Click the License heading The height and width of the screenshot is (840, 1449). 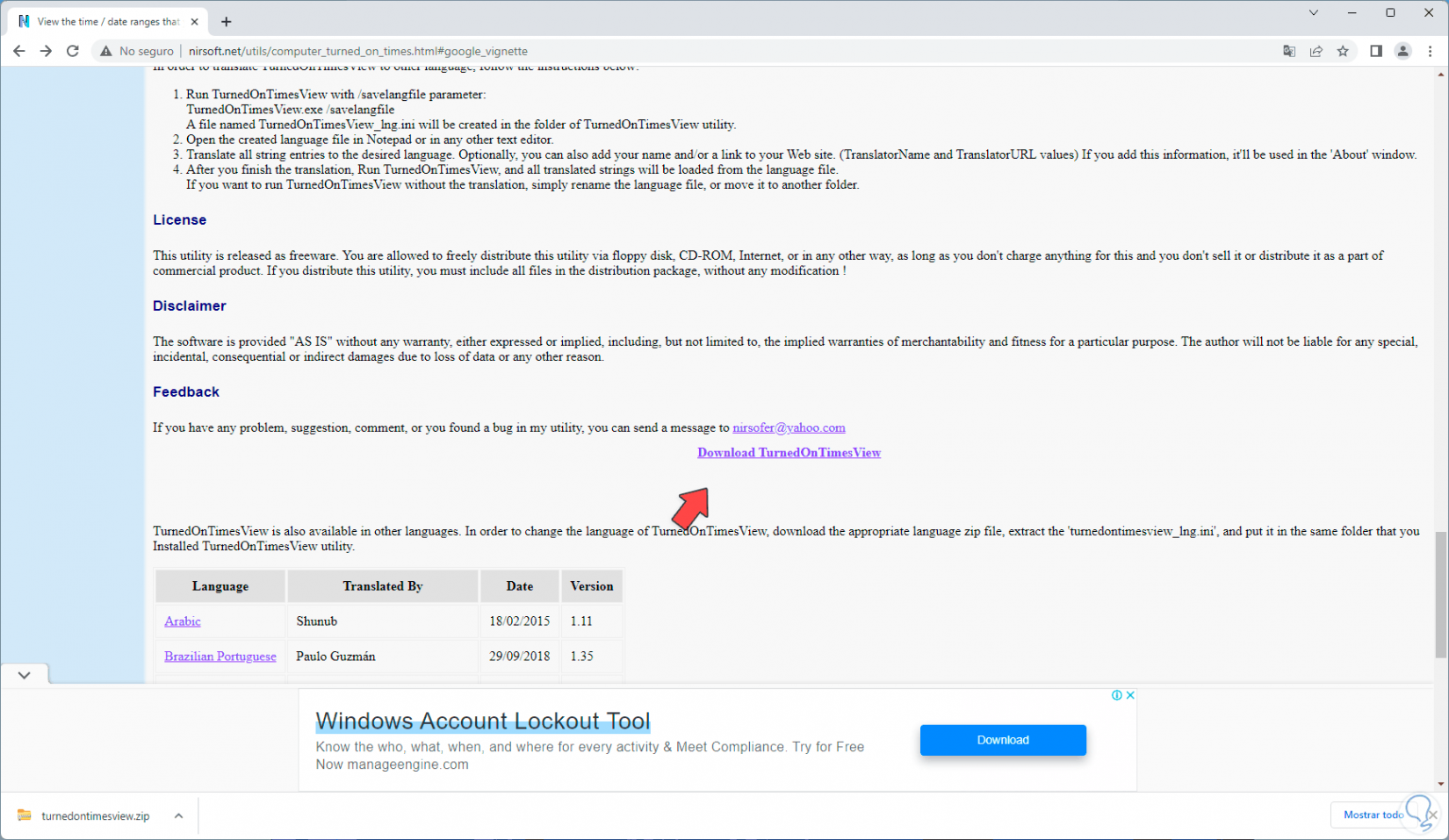(x=180, y=220)
